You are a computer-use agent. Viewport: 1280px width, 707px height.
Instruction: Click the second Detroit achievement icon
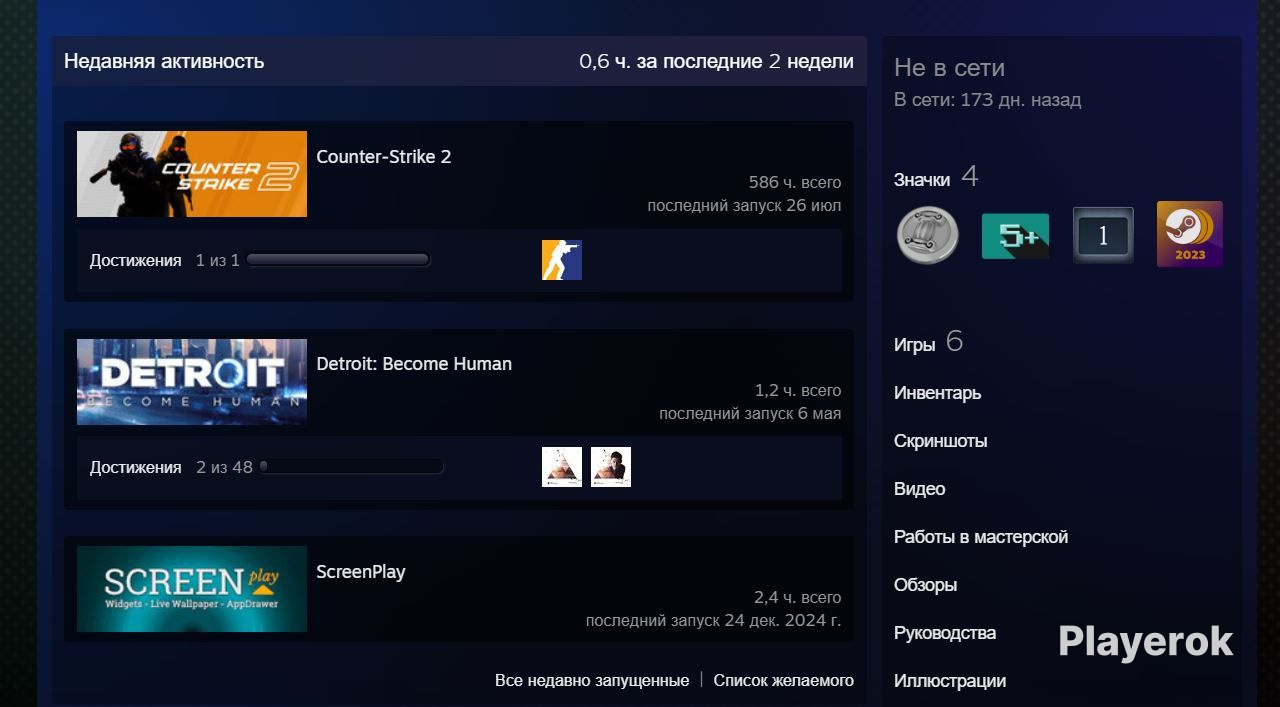[x=611, y=467]
